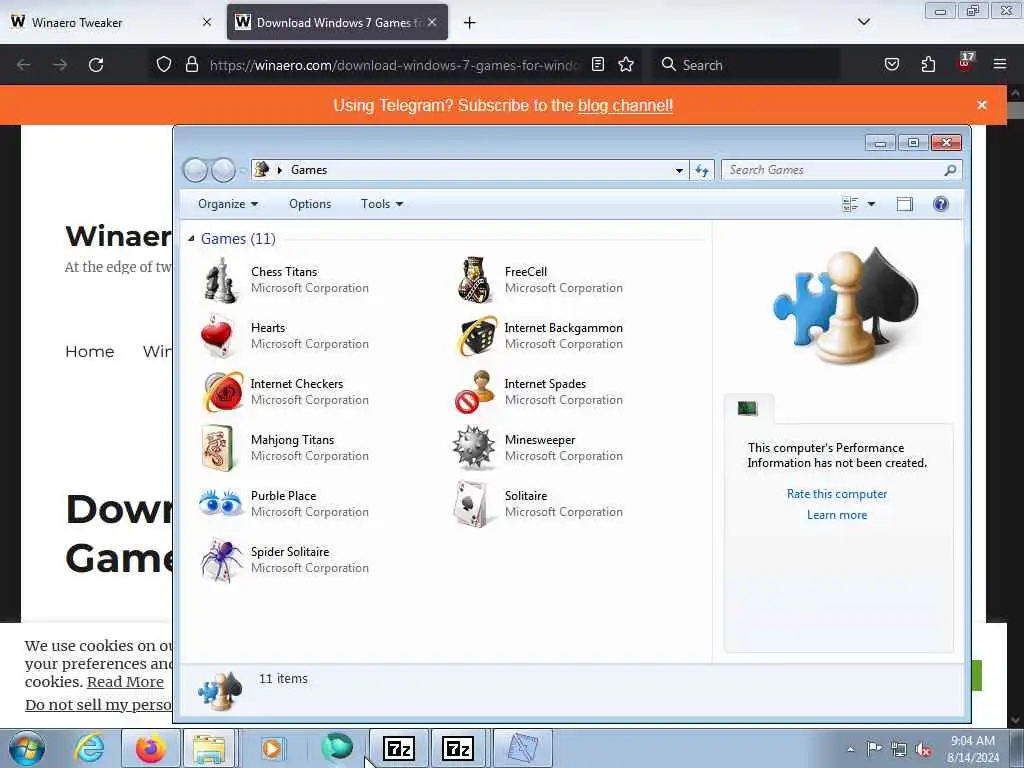Viewport: 1024px width, 768px height.
Task: Click the search magnifier icon in Search Games box
Action: click(x=950, y=170)
